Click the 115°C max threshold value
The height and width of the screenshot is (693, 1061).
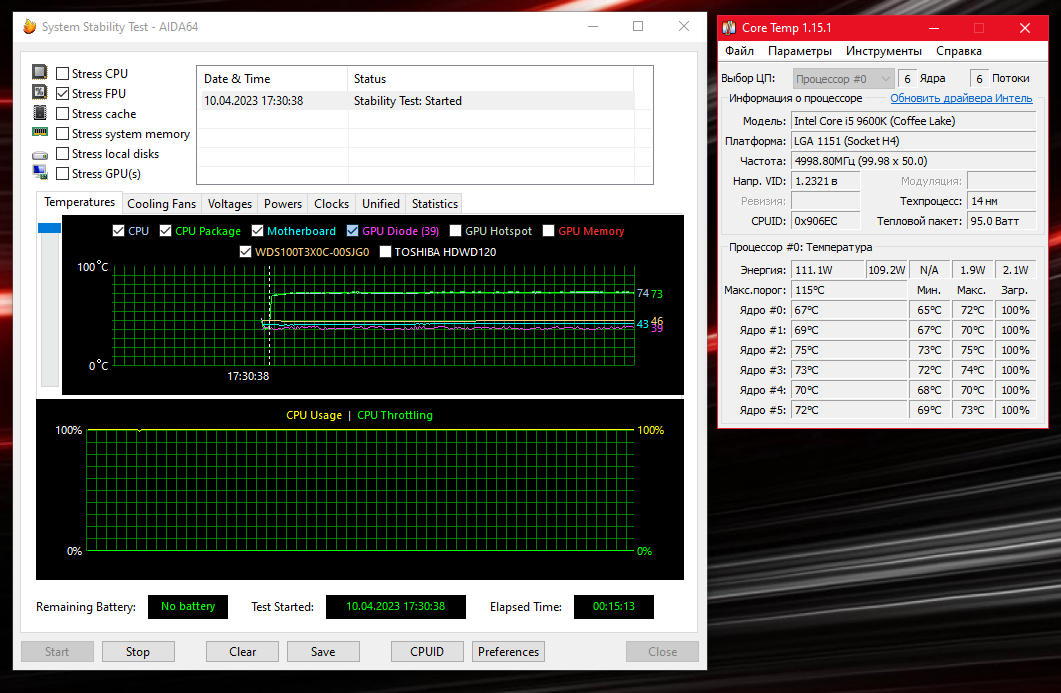click(x=849, y=290)
